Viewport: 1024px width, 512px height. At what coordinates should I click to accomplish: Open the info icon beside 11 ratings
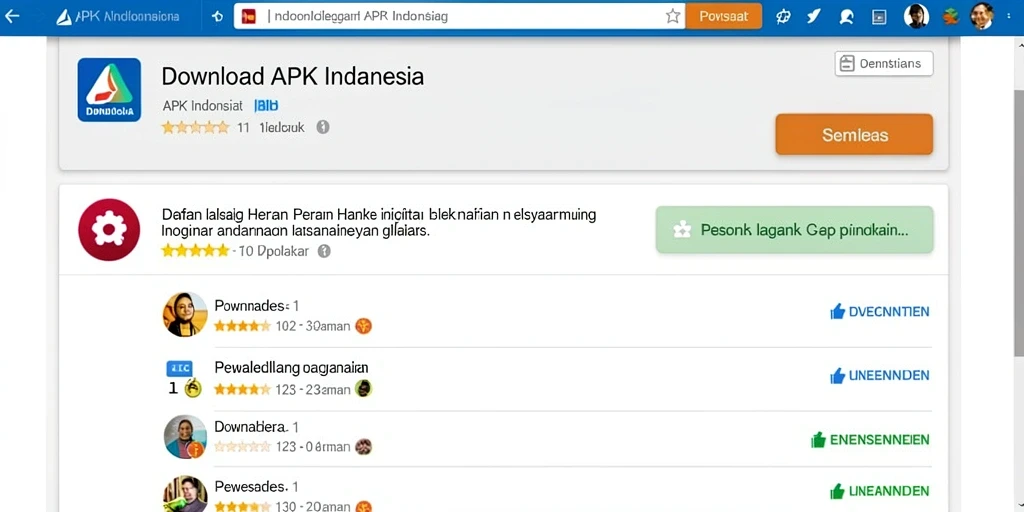click(323, 127)
